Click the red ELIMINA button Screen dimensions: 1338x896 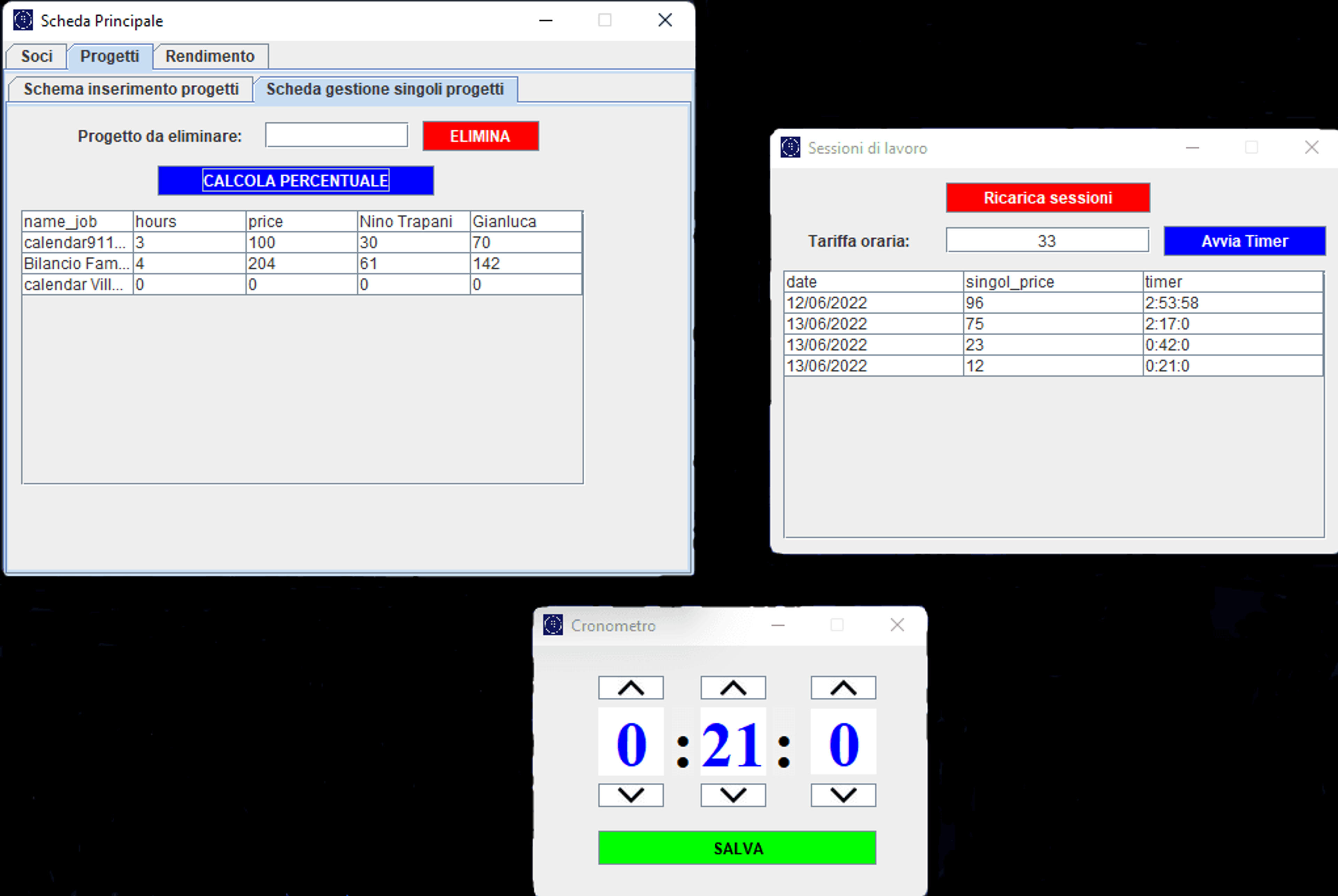[480, 136]
